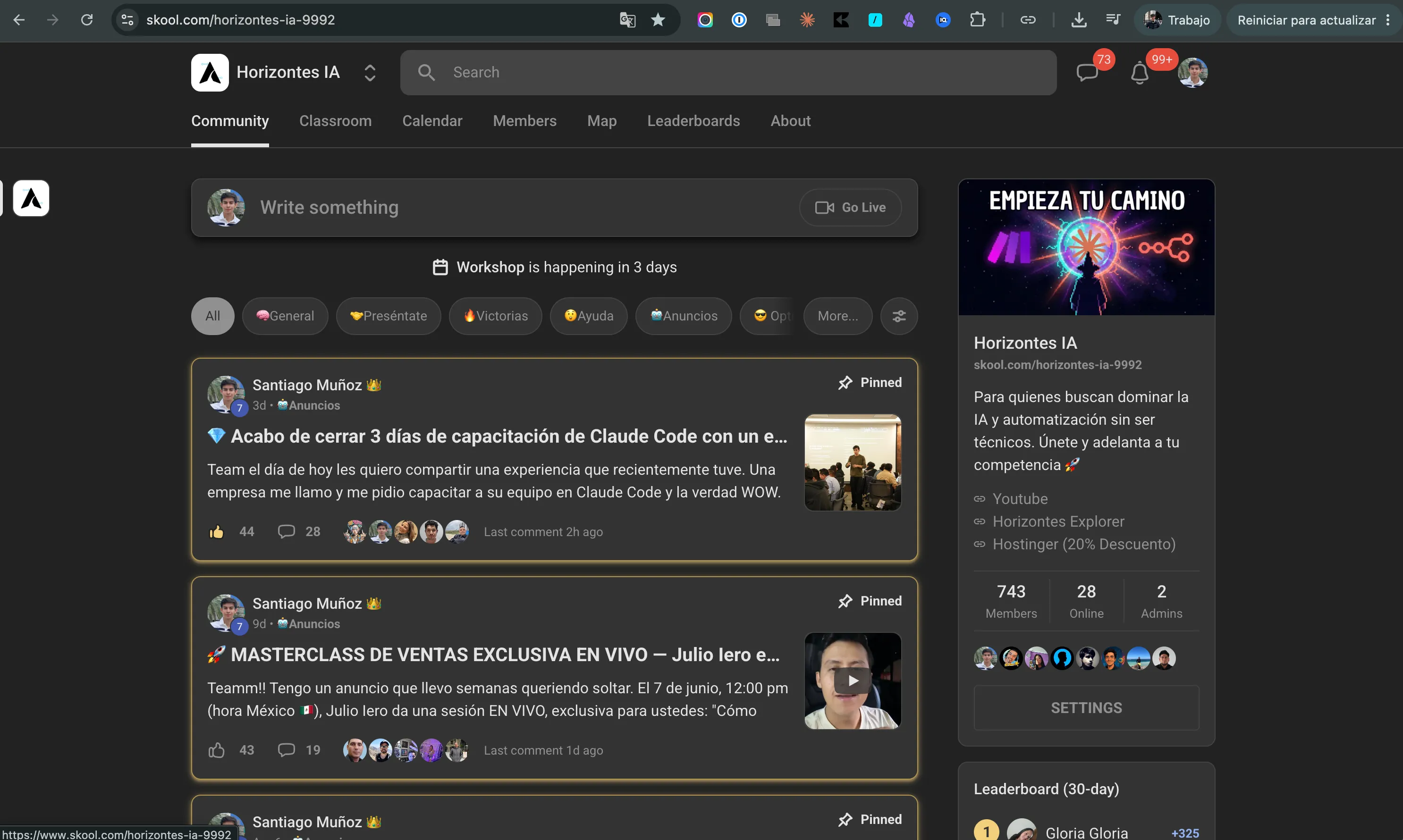Open the media controls playlist icon
Image resolution: width=1403 pixels, height=840 pixels.
coord(1113,20)
